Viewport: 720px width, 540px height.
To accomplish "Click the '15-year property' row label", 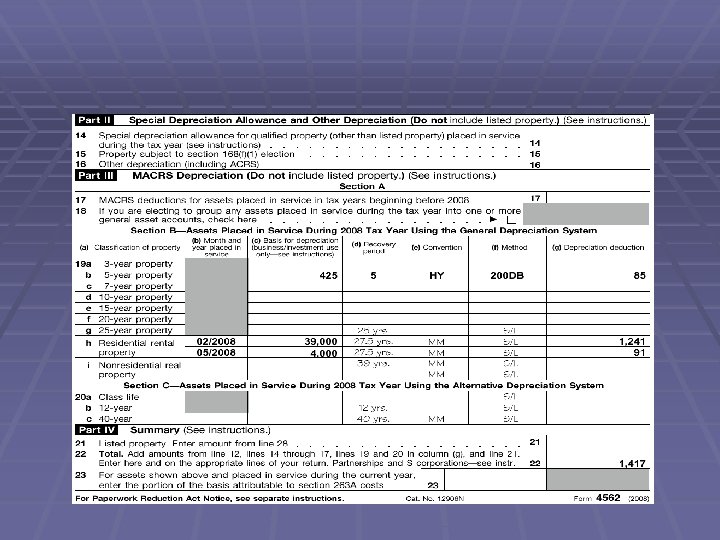I will (x=135, y=308).
